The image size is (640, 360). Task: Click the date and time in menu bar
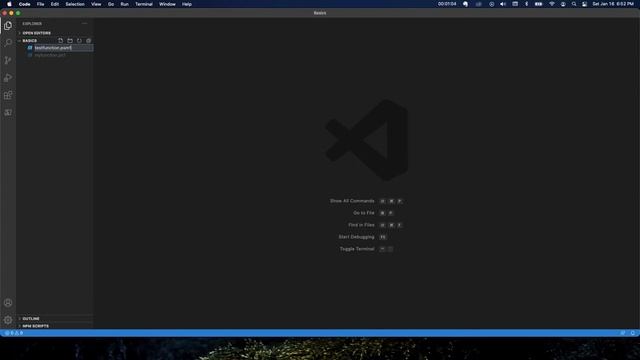(613, 4)
